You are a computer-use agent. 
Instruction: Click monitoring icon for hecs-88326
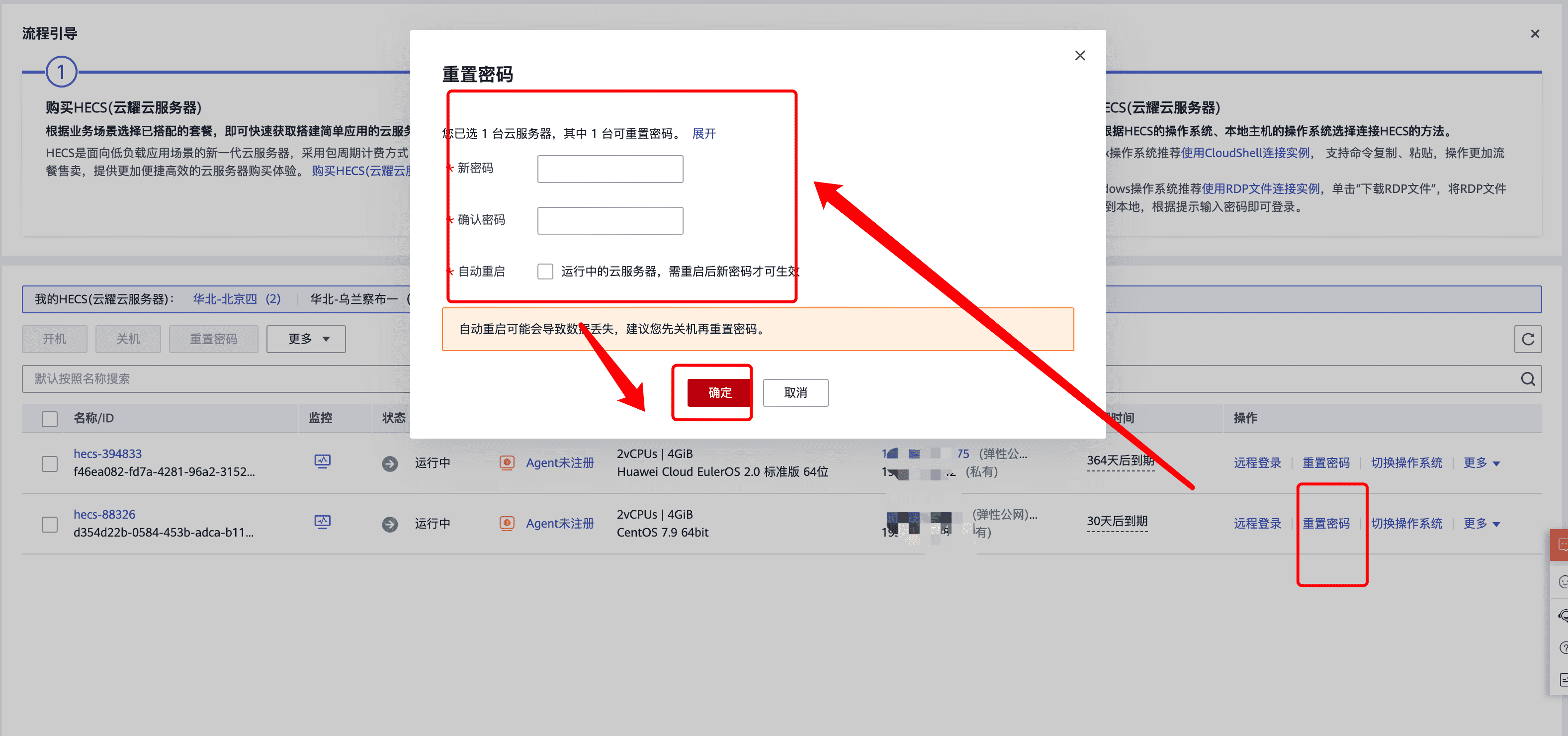(322, 522)
